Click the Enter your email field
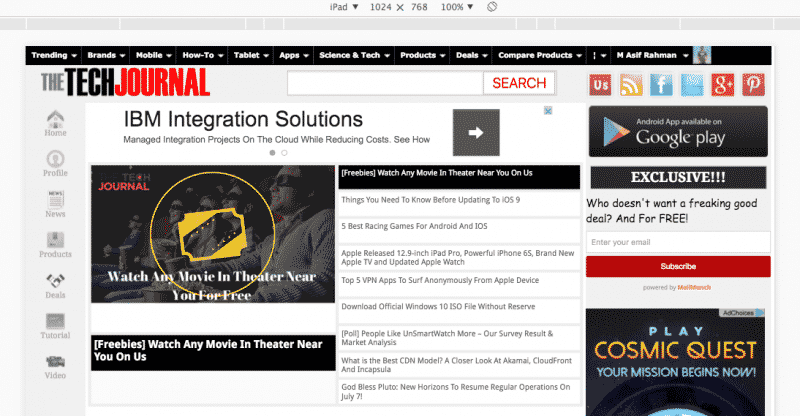 (678, 242)
